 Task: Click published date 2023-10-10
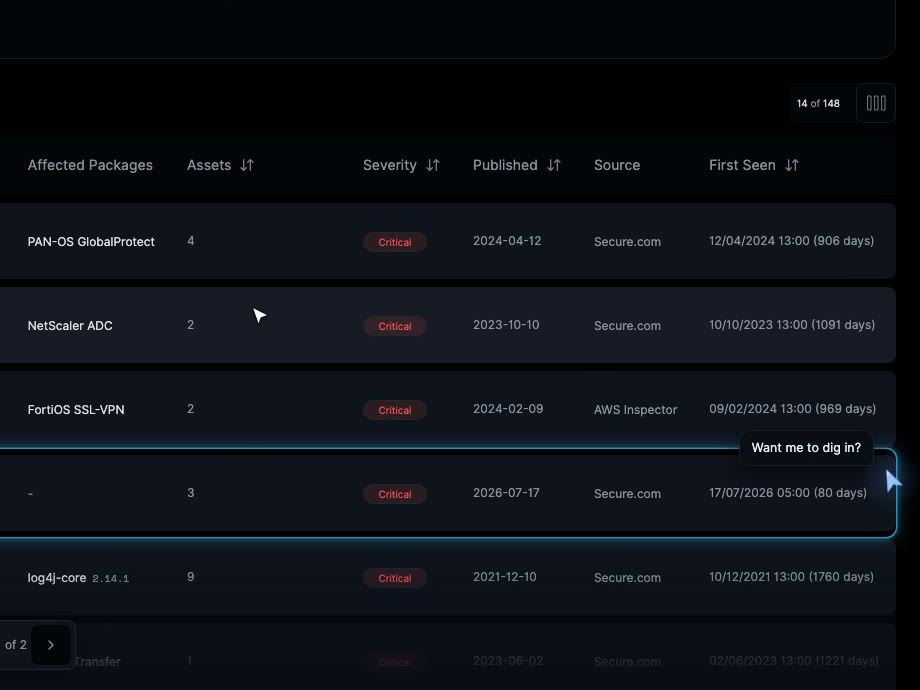tap(506, 325)
